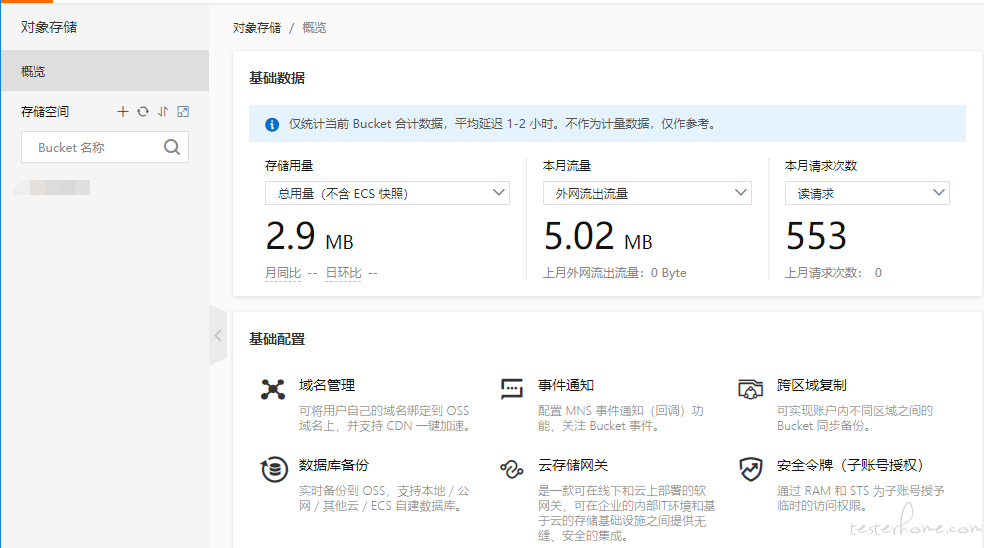Screen dimensions: 984x548
Task: Open the 外网流出流量 dropdown
Action: click(x=647, y=193)
